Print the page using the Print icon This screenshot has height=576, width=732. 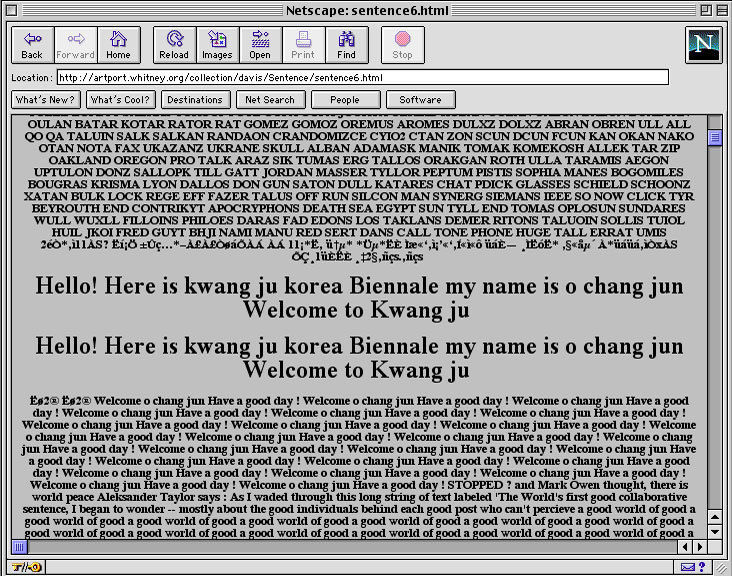coord(303,45)
